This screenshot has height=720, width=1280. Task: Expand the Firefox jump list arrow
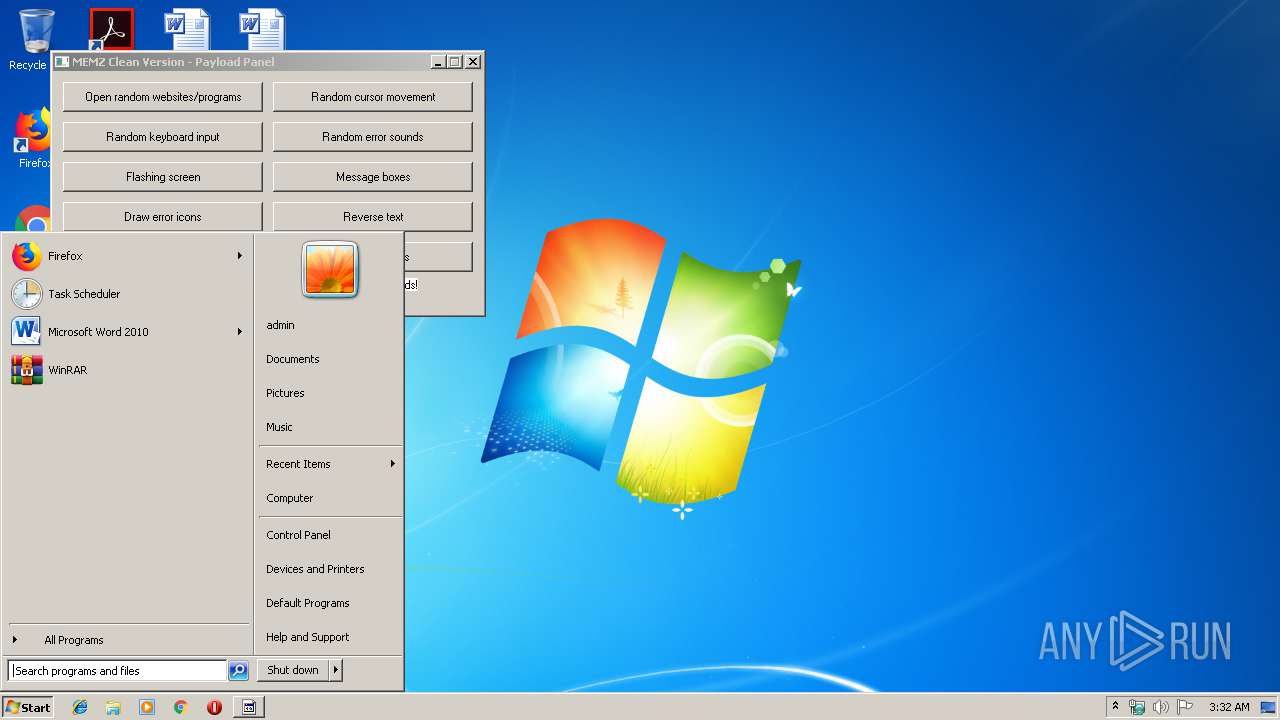click(x=240, y=256)
